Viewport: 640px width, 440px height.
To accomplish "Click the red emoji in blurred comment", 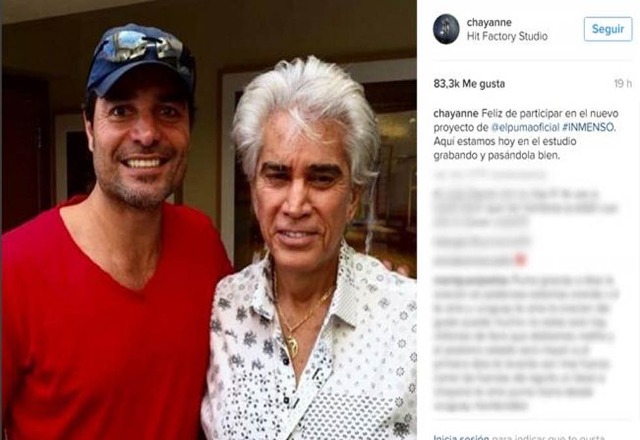I will [x=520, y=260].
